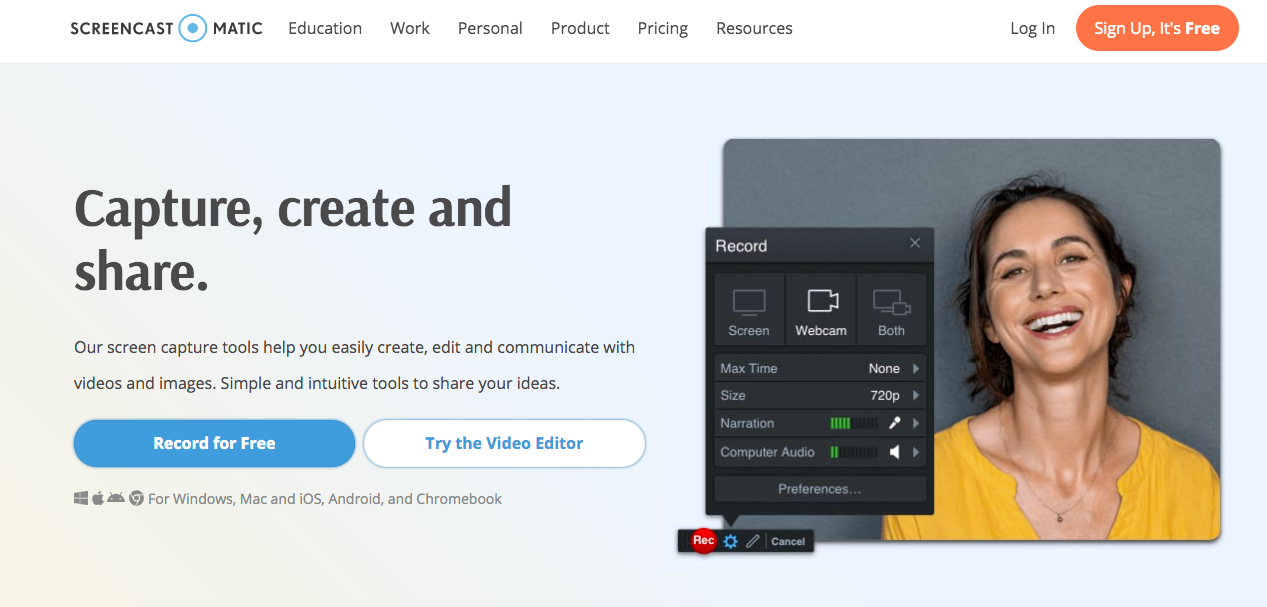The image size is (1267, 607).
Task: Select the Both recording mode icon
Action: coord(891,301)
